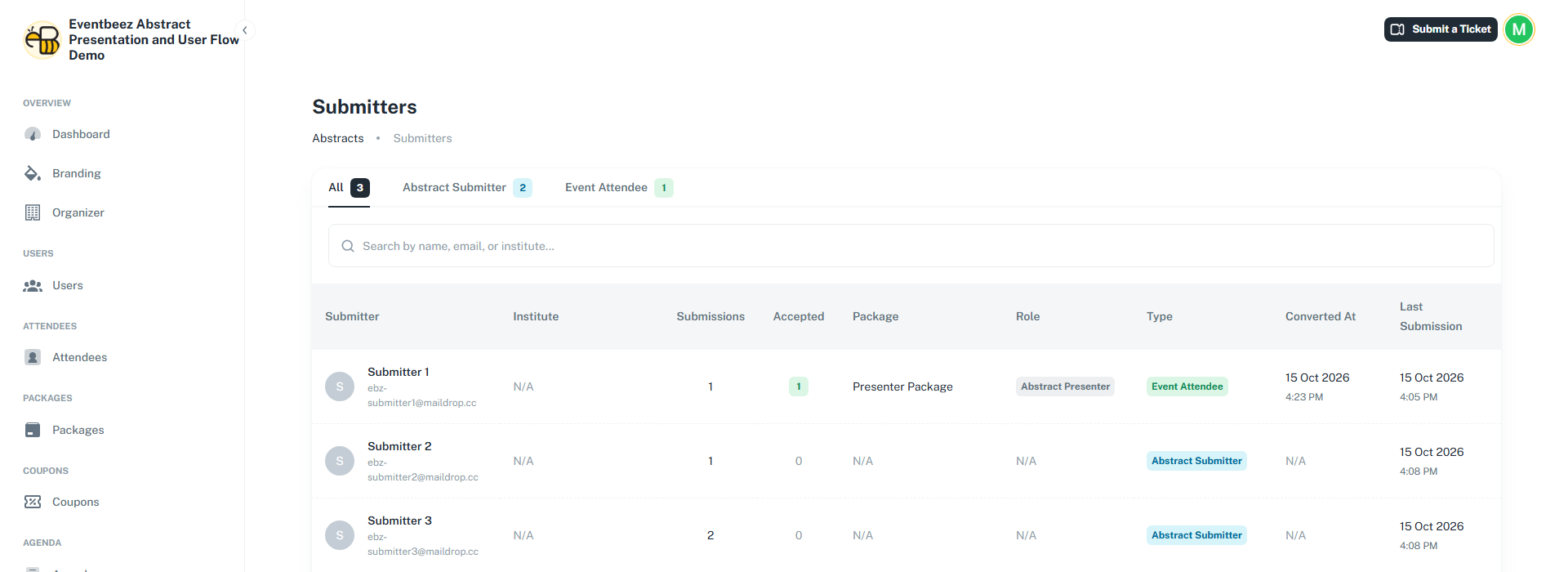Screen dimensions: 1568x572
Task: Open the Submitter 3 name
Action: (x=399, y=521)
